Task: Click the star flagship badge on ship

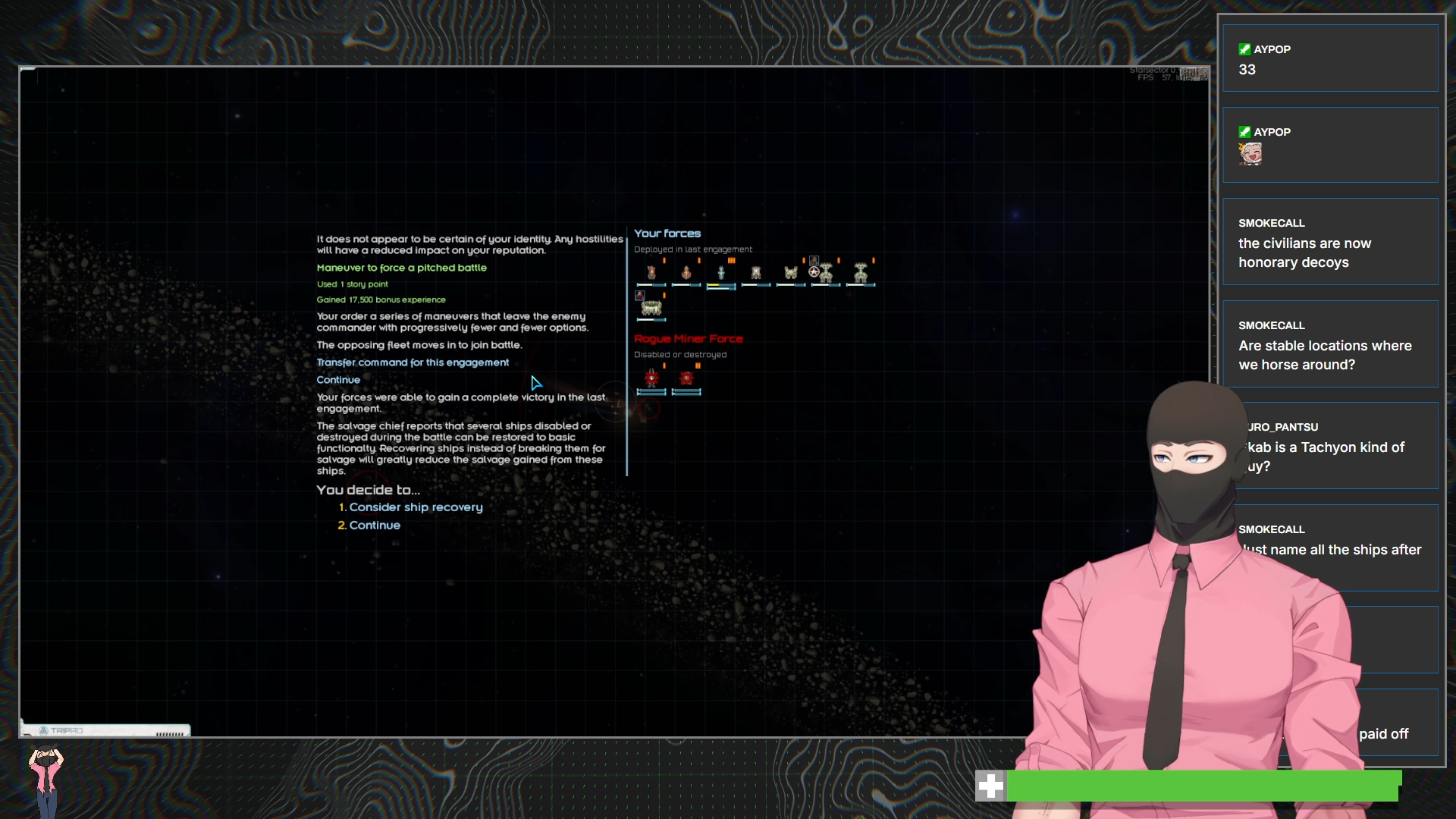Action: tap(814, 272)
